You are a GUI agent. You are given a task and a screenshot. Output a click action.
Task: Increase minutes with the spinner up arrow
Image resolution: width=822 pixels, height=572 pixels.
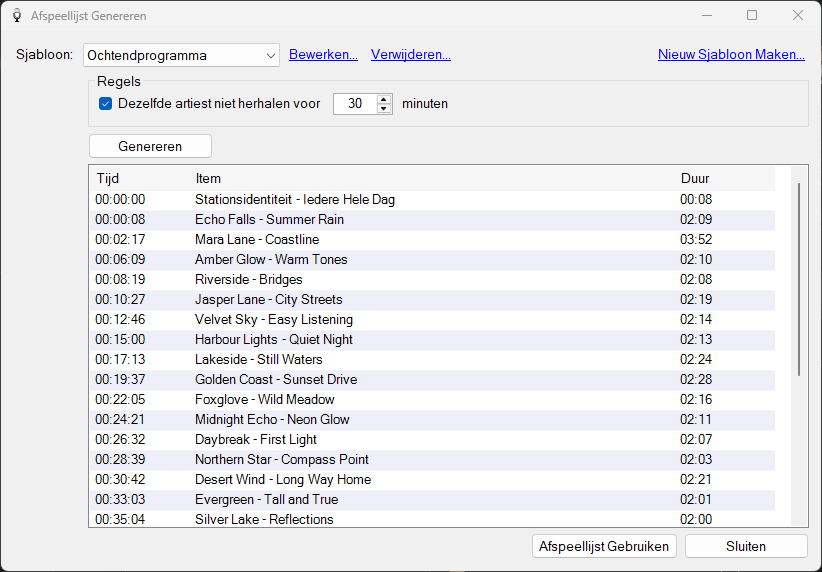[x=384, y=99]
